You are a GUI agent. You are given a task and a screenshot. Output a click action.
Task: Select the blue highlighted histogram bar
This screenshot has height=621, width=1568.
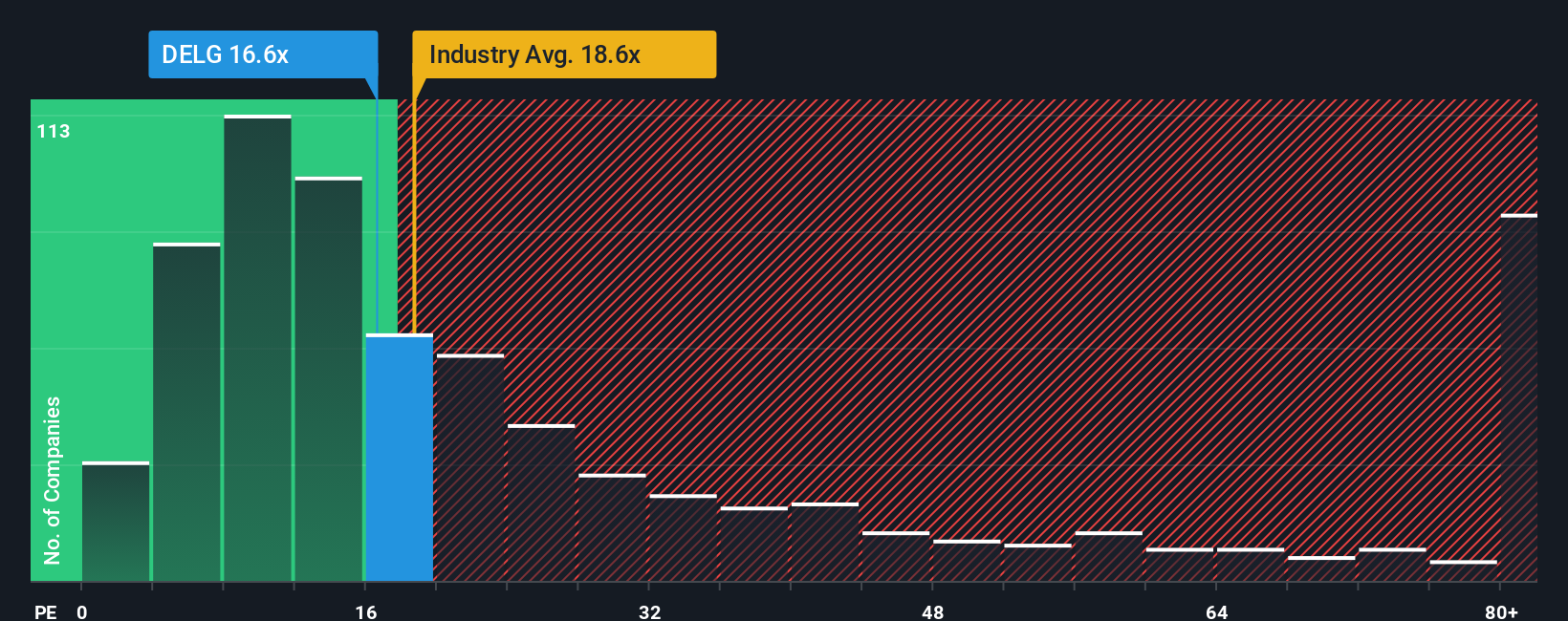[x=400, y=458]
